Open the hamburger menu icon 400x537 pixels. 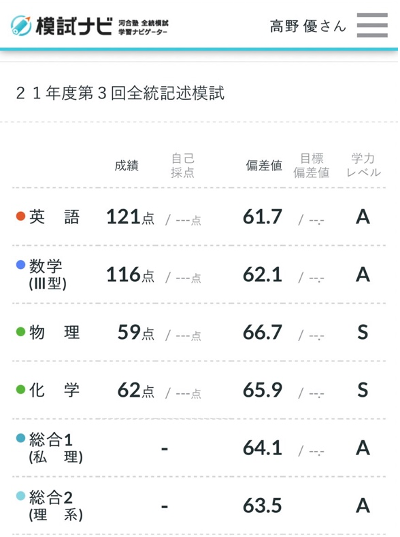coord(372,25)
